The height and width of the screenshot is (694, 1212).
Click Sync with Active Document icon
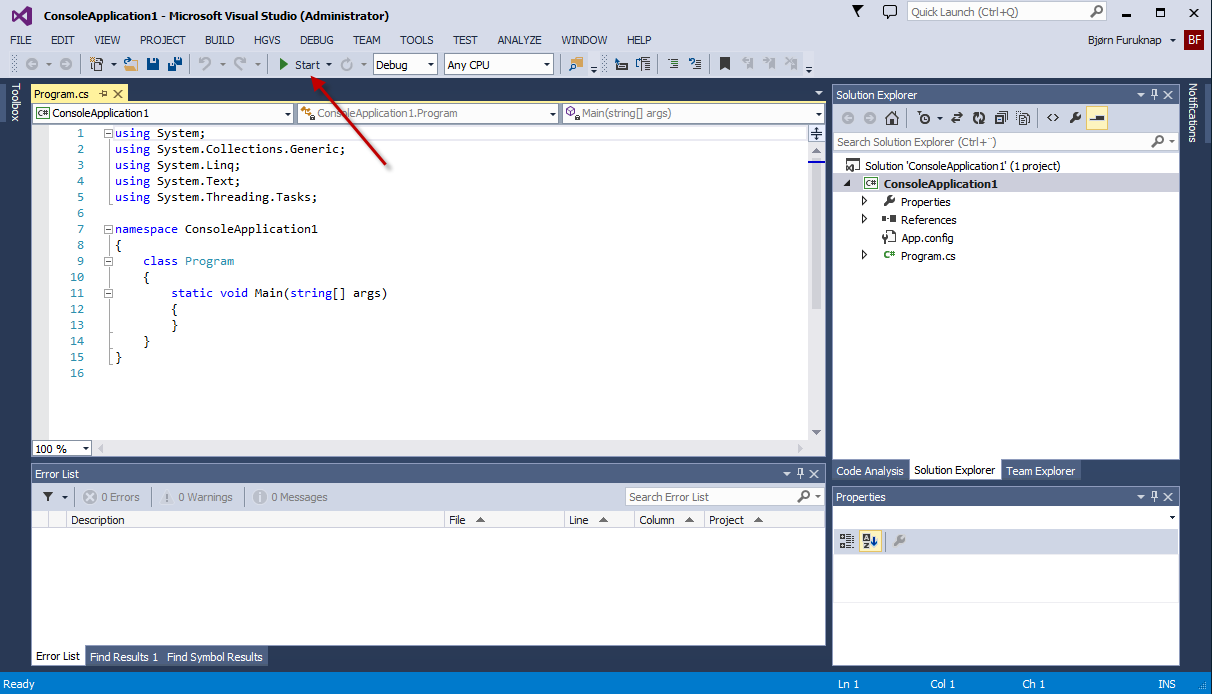(957, 118)
